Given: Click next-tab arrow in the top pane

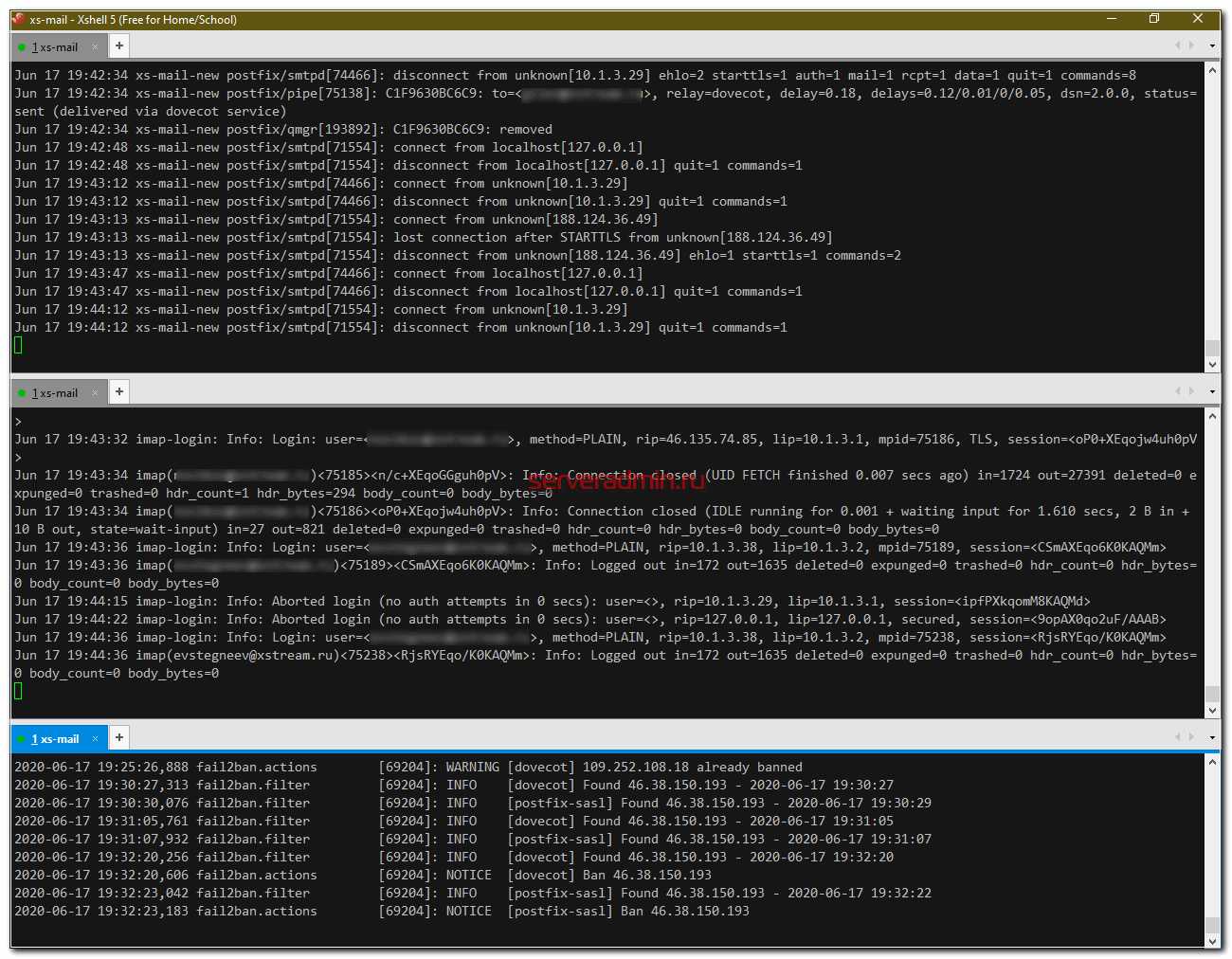Looking at the screenshot, I should pyautogui.click(x=1191, y=45).
